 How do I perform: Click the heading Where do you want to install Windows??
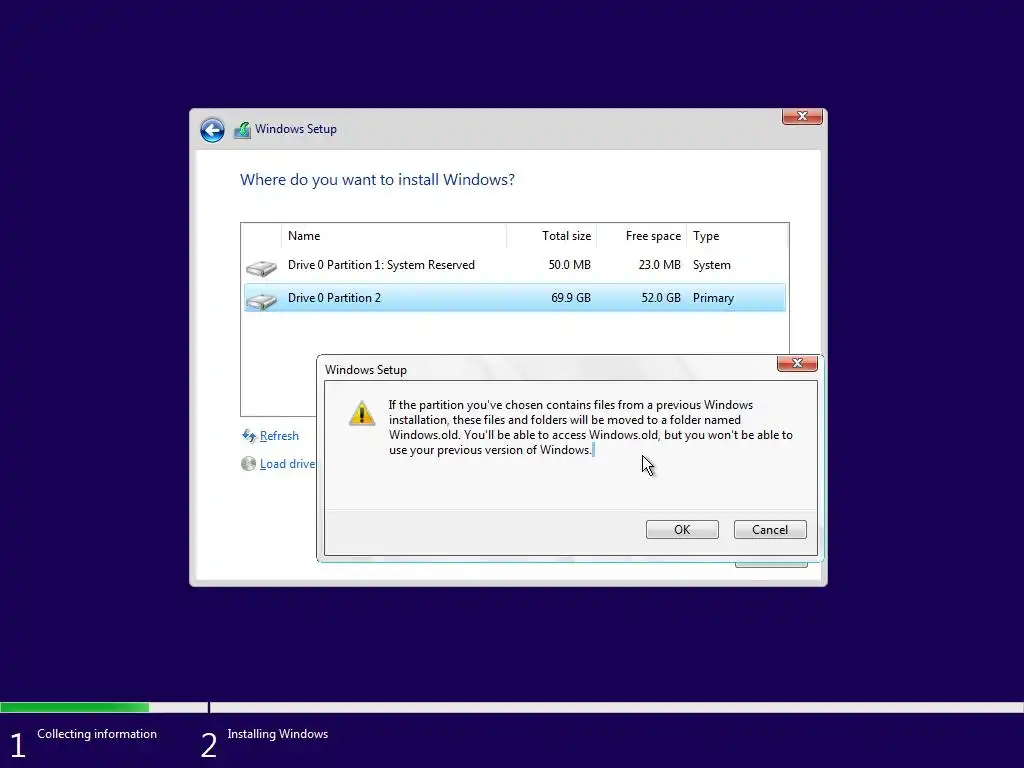tap(377, 180)
